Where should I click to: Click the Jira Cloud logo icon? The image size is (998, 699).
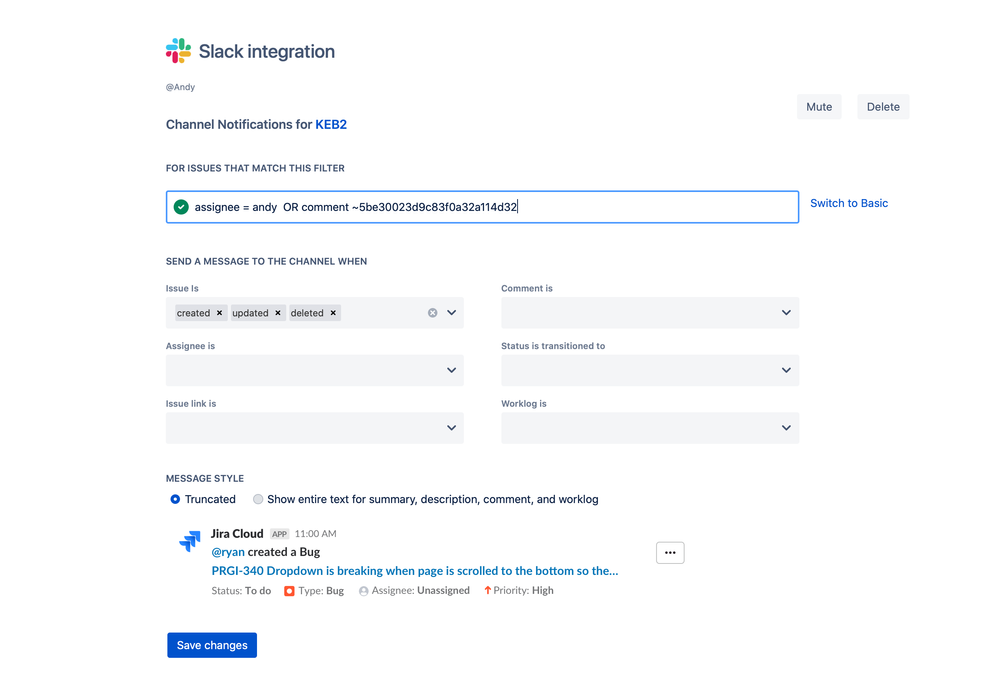[x=190, y=540]
